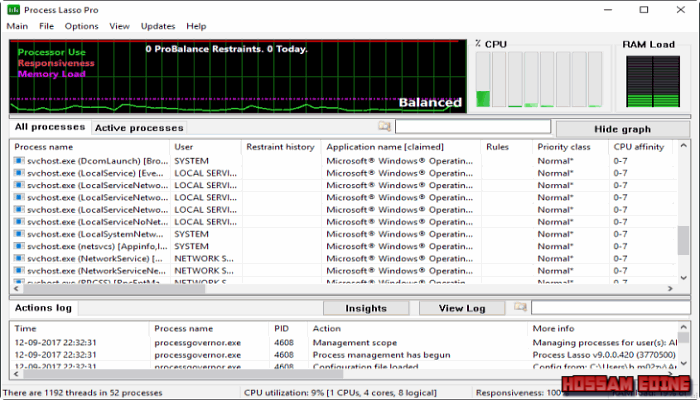
Task: Switch to the Active processes tab
Action: pyautogui.click(x=139, y=128)
